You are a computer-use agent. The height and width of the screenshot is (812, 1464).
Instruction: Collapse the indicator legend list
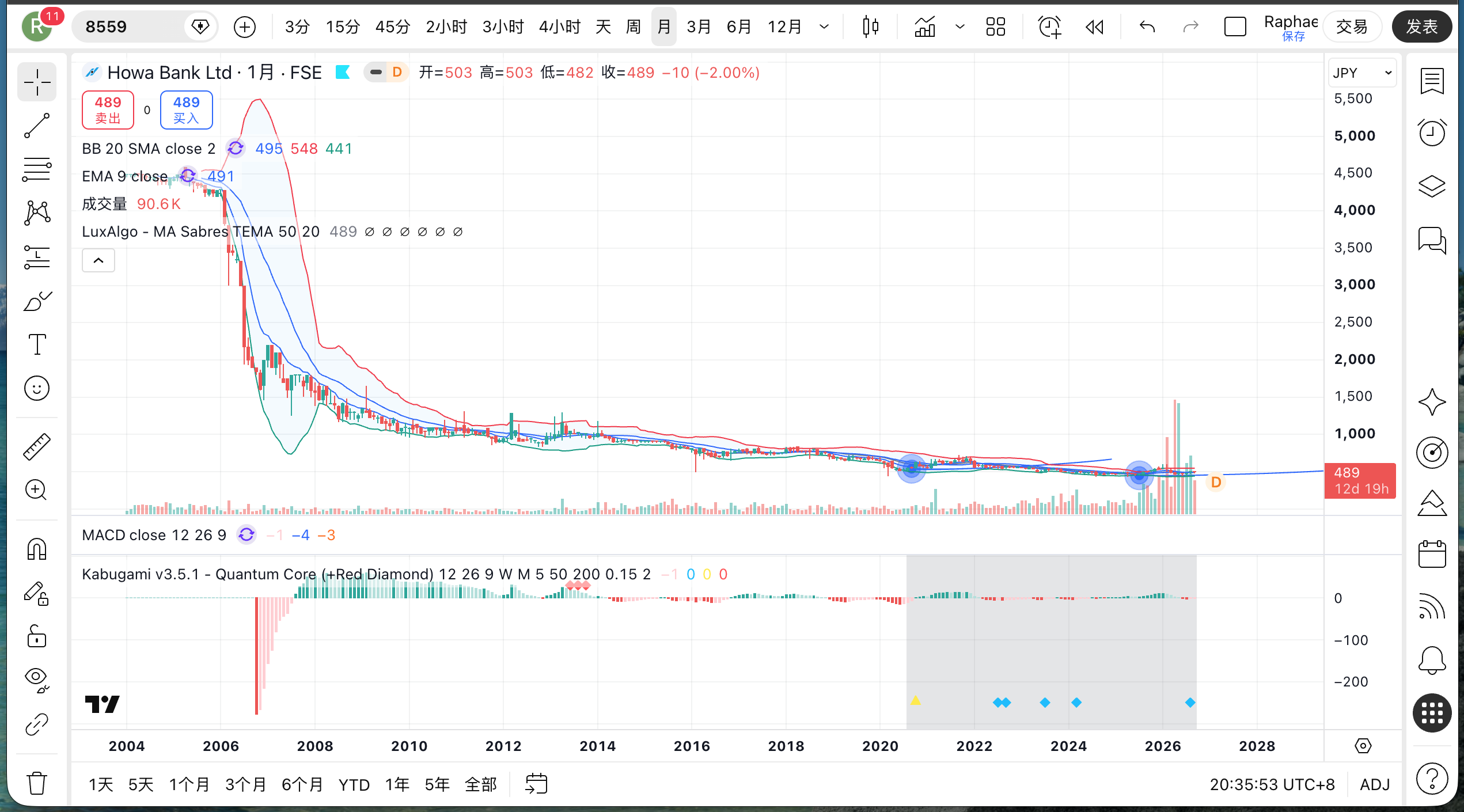pyautogui.click(x=98, y=260)
